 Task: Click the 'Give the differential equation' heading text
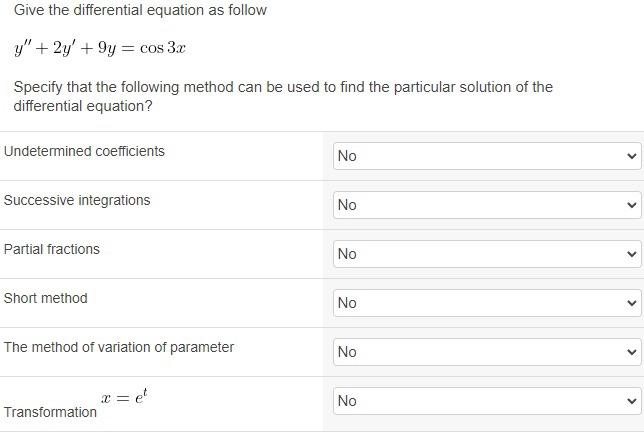click(141, 10)
